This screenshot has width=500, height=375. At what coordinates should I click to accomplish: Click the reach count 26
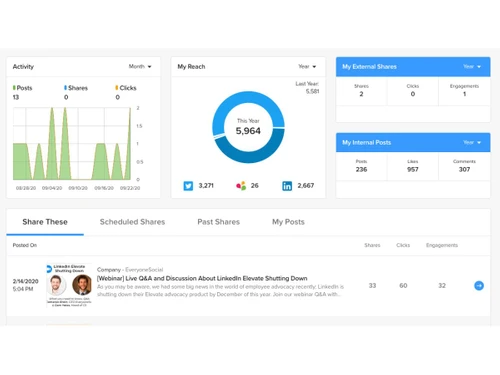[255, 186]
